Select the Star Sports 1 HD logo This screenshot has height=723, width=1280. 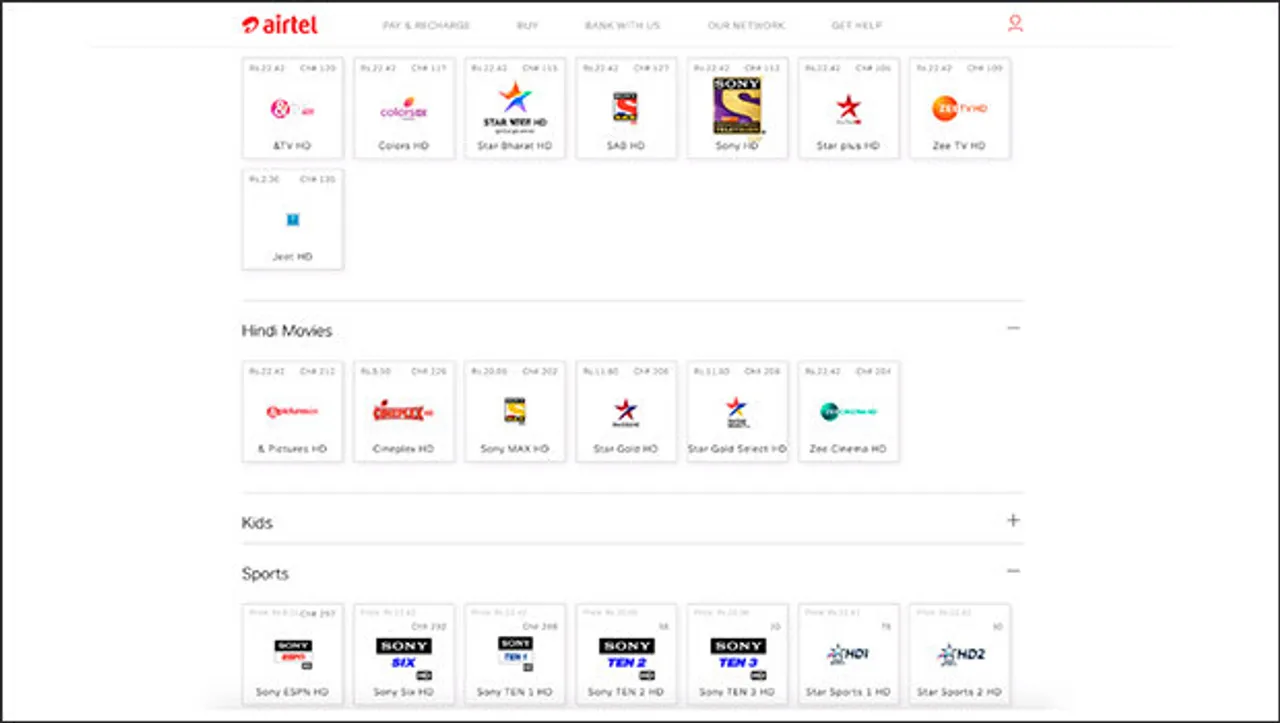coord(849,655)
